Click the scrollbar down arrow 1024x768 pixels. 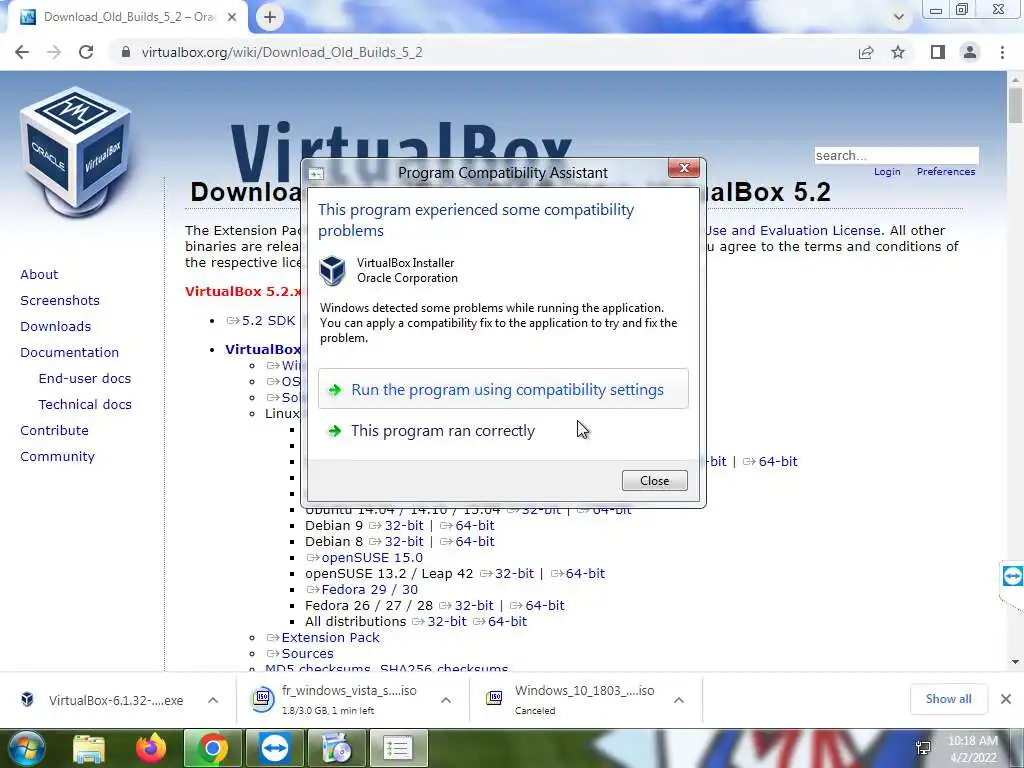coord(1015,662)
